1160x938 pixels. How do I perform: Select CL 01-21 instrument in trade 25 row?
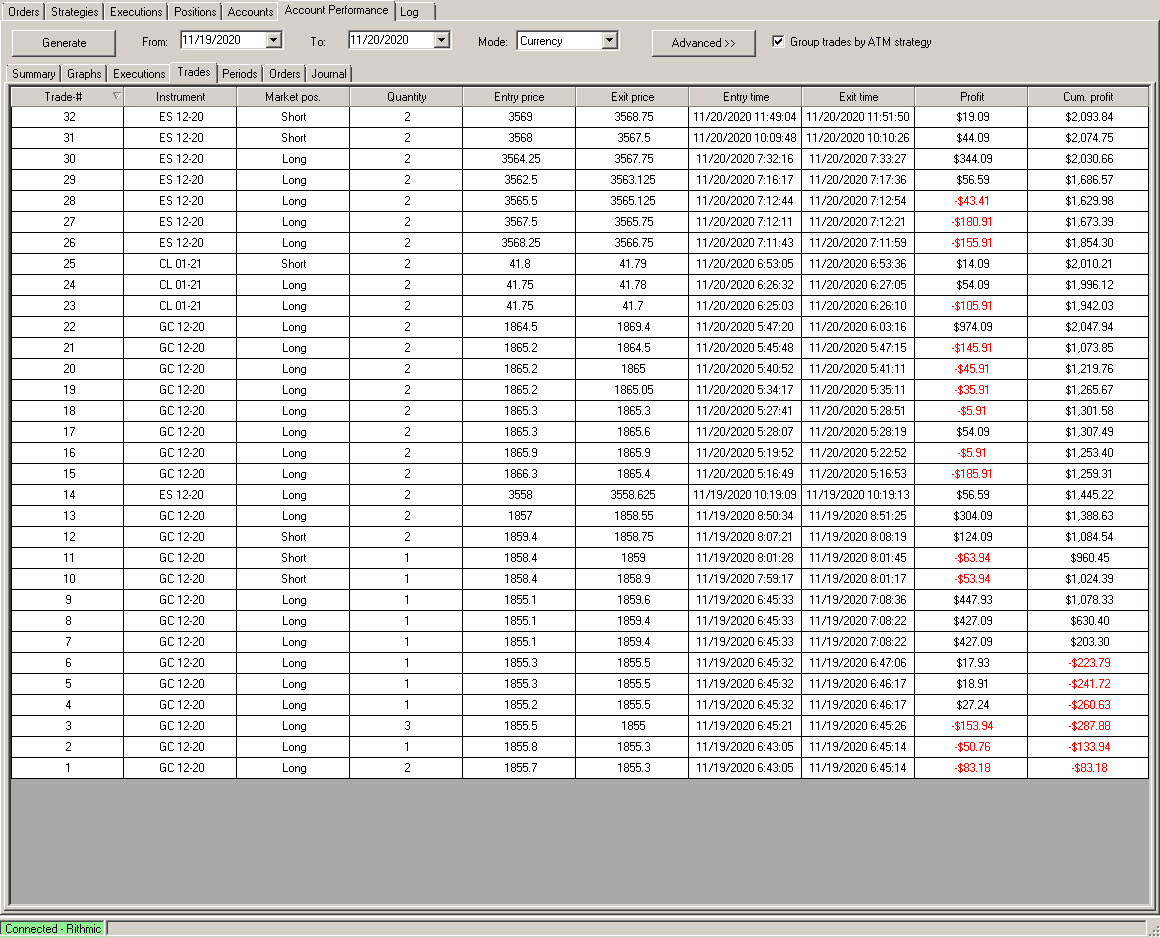[181, 264]
